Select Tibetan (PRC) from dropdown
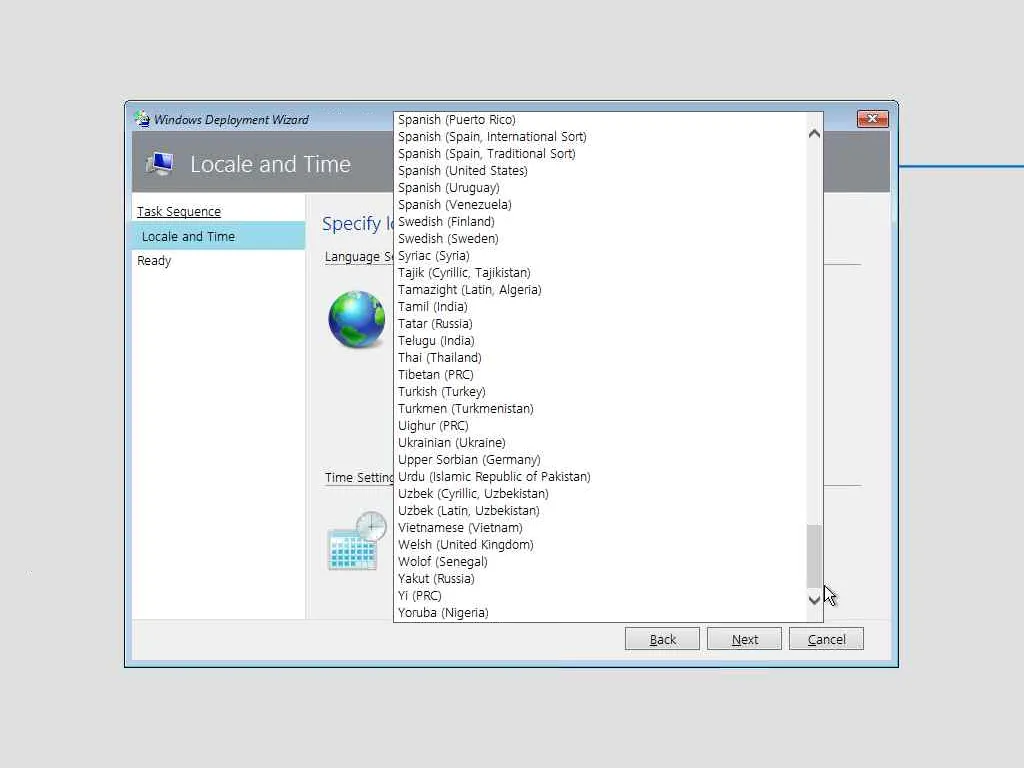The width and height of the screenshot is (1024, 768). pos(601,374)
